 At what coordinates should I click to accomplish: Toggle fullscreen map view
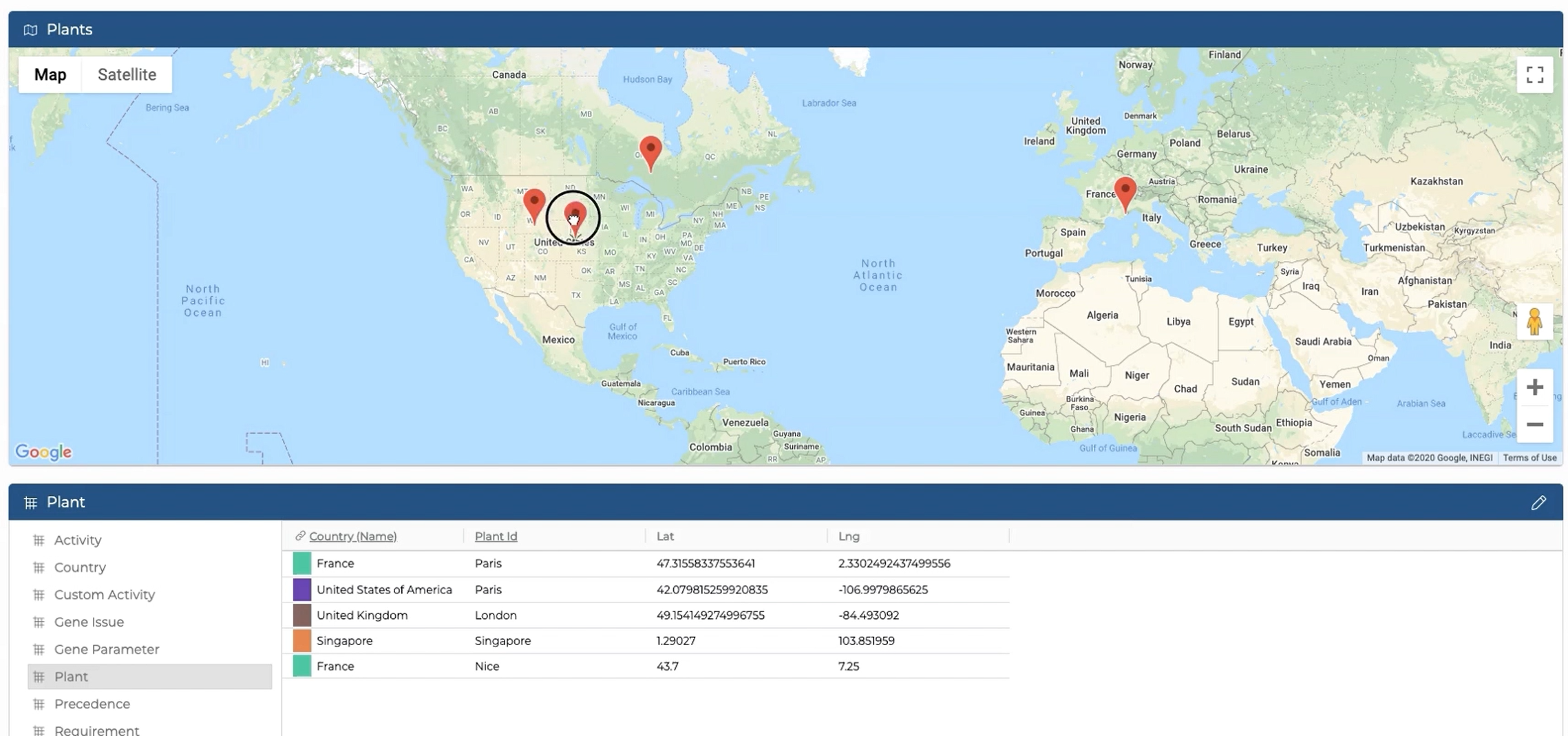[x=1534, y=74]
